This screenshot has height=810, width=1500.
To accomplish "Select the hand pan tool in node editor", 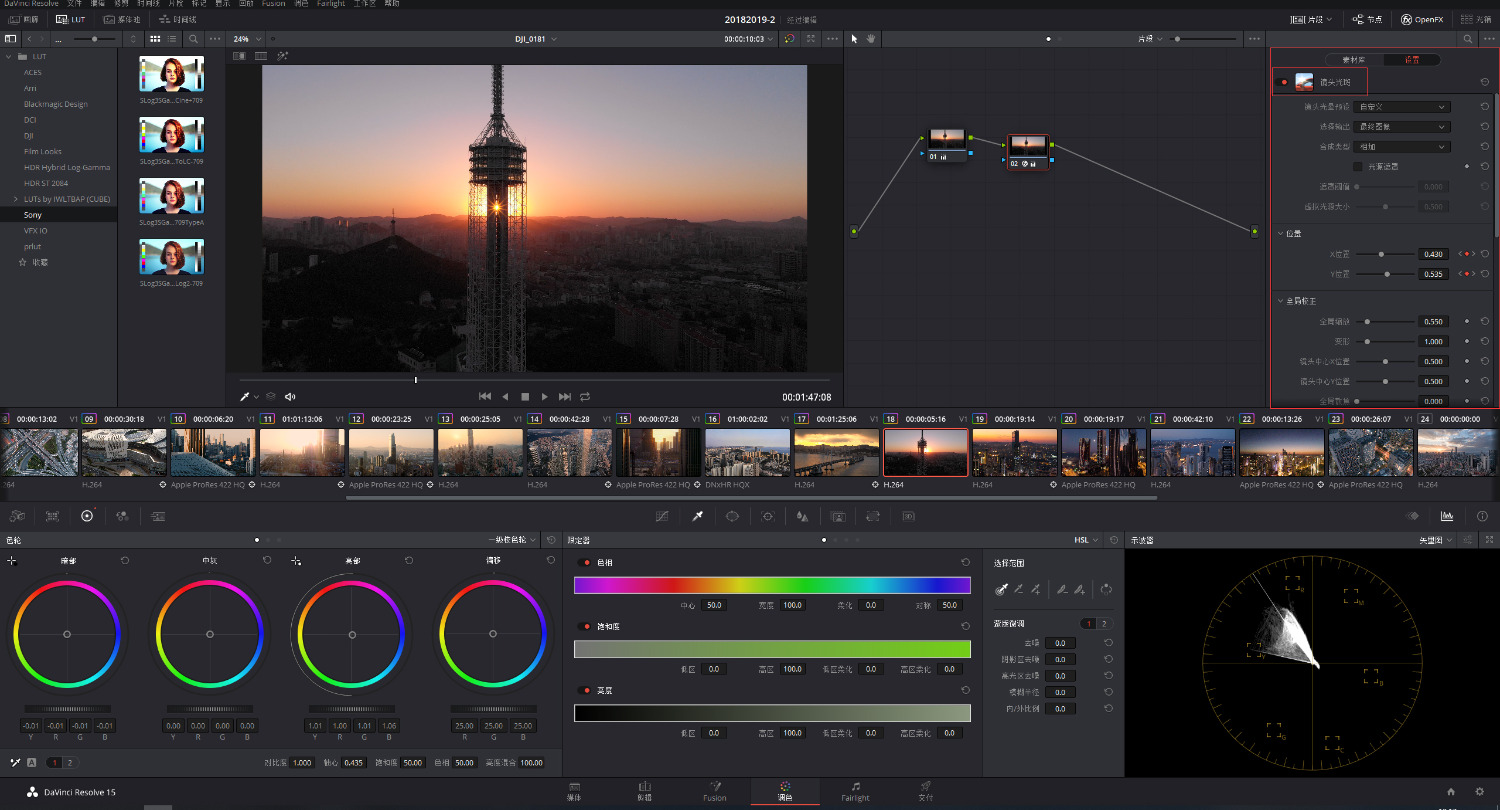I will tap(871, 38).
